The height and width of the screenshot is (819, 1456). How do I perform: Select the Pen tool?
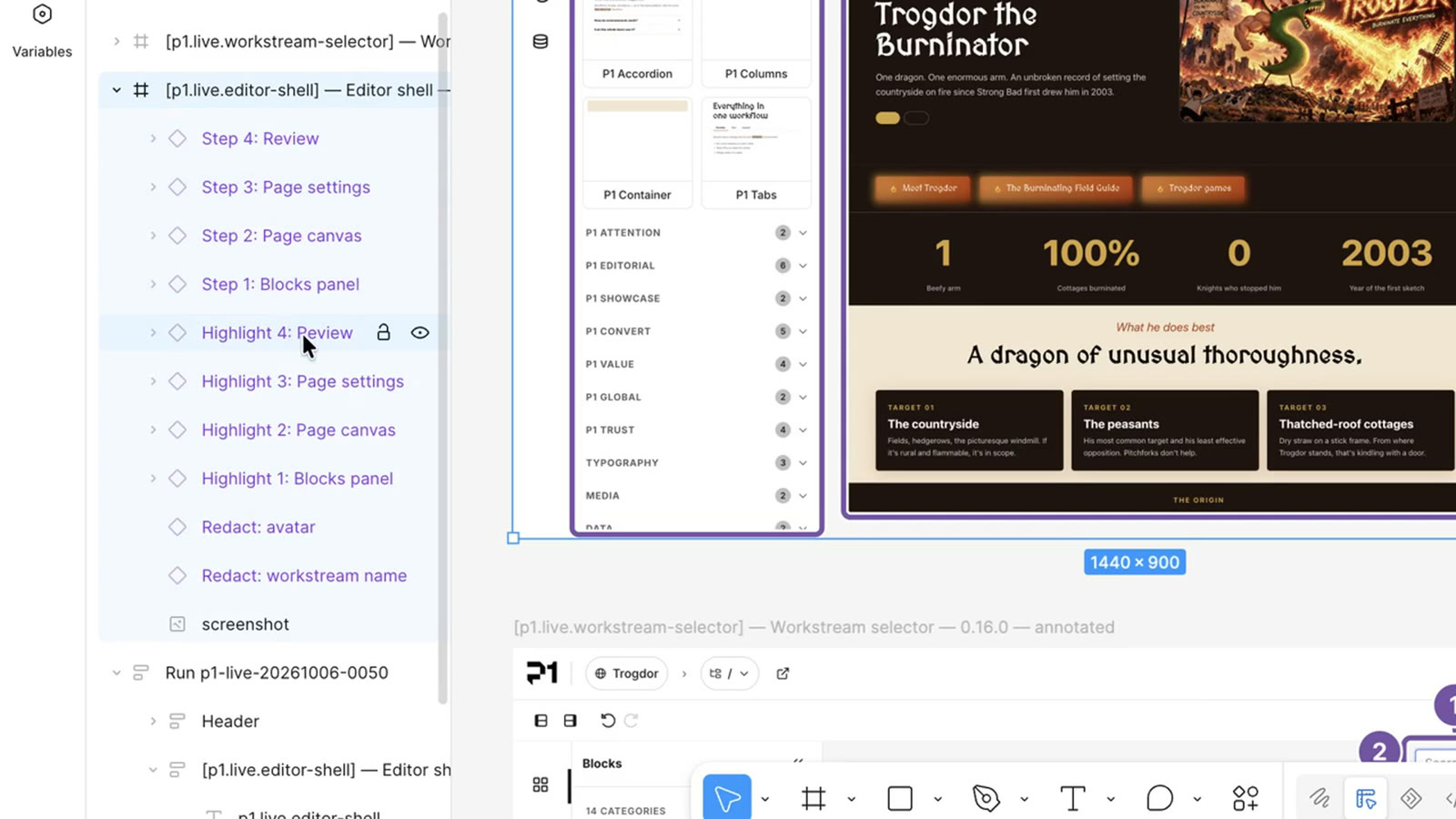pyautogui.click(x=986, y=799)
